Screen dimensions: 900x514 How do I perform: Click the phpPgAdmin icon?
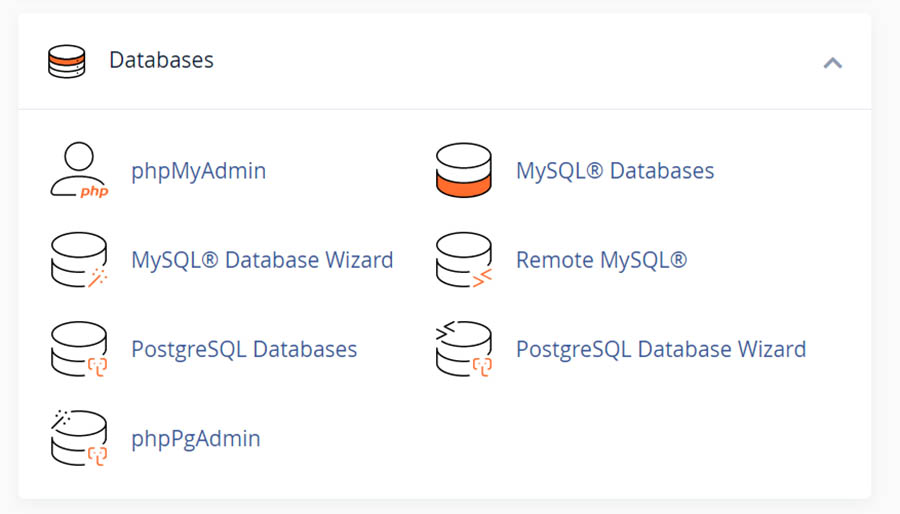(78, 438)
